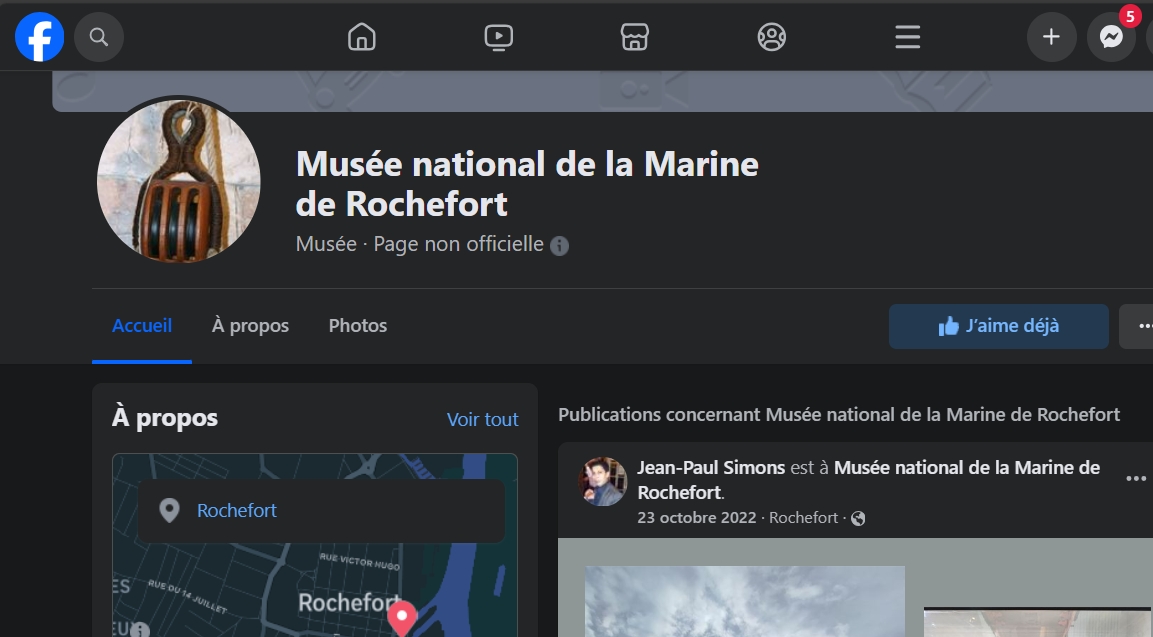Open Jean-Paul Simons avatar picture

(603, 482)
